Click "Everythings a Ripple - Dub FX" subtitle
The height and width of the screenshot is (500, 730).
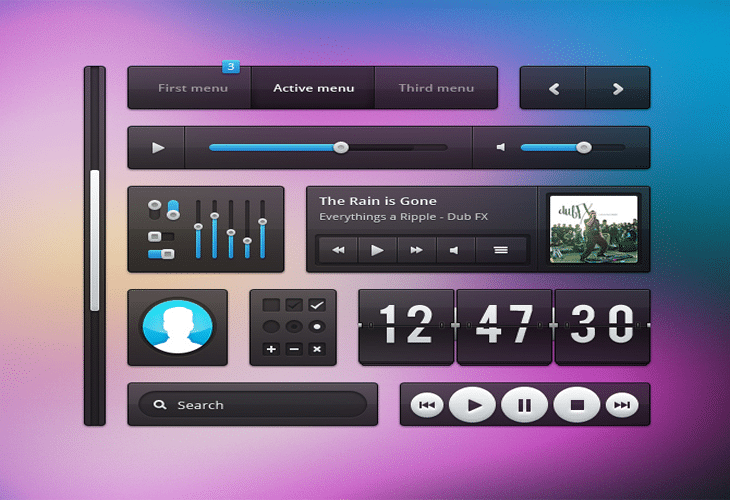404,217
